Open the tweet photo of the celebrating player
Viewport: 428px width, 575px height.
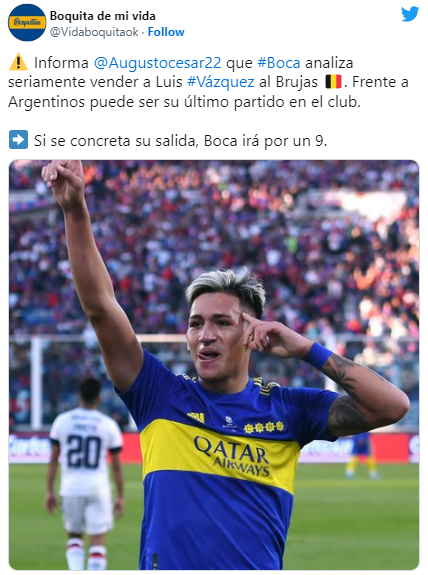click(214, 365)
